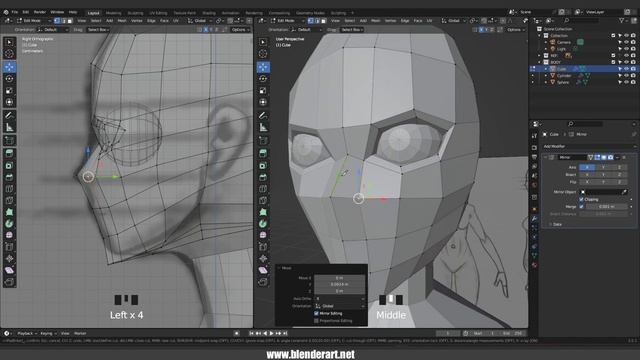Select the Measure tool in left viewport toolbar

click(9, 128)
